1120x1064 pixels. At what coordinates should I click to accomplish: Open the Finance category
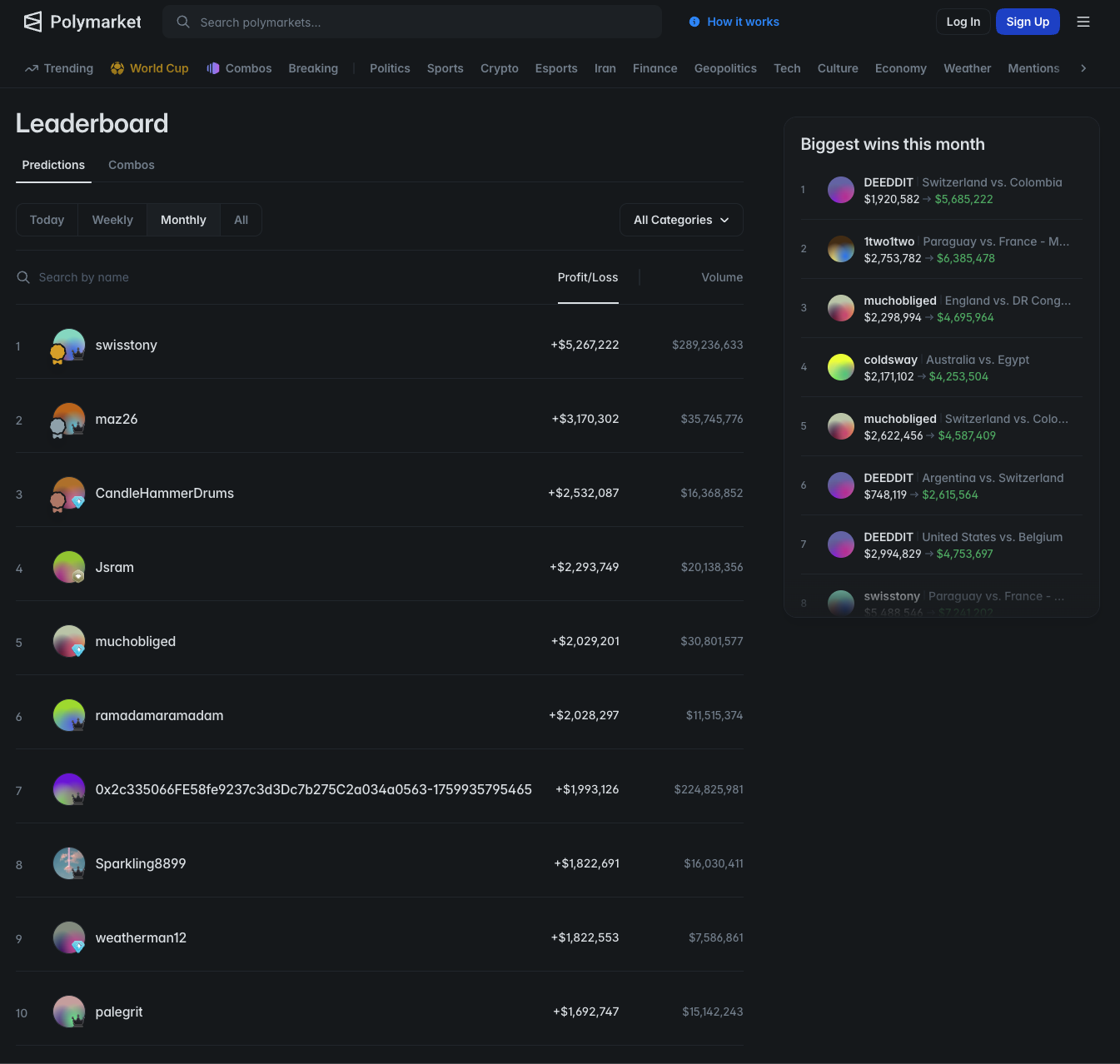(655, 68)
